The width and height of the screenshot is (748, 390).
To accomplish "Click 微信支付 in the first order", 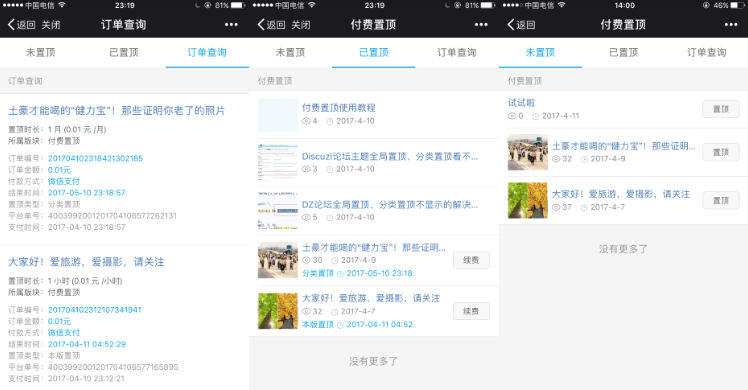I will tap(63, 181).
